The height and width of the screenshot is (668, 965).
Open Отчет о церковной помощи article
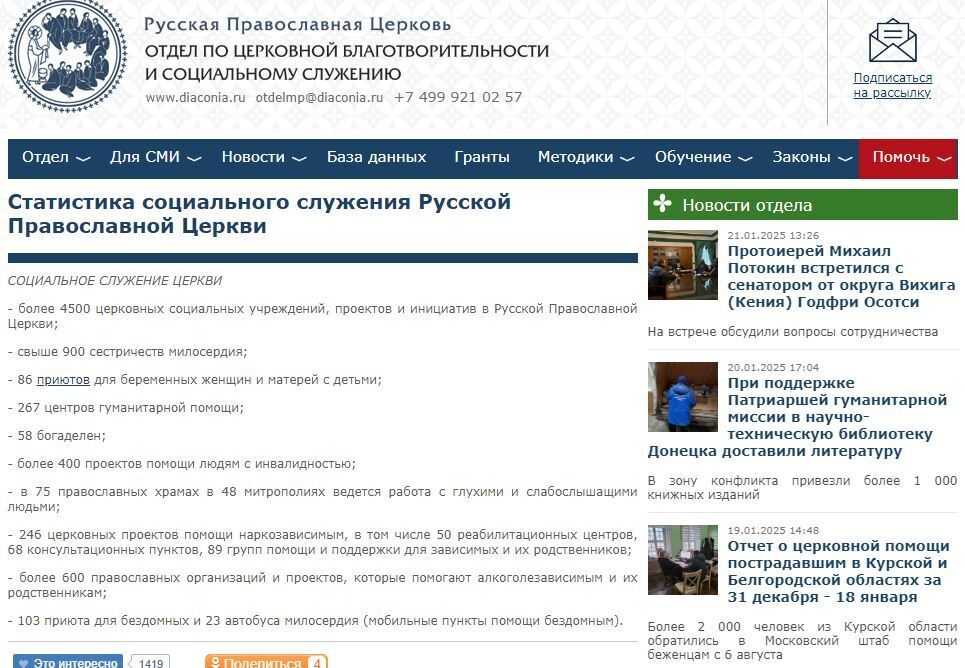[838, 571]
